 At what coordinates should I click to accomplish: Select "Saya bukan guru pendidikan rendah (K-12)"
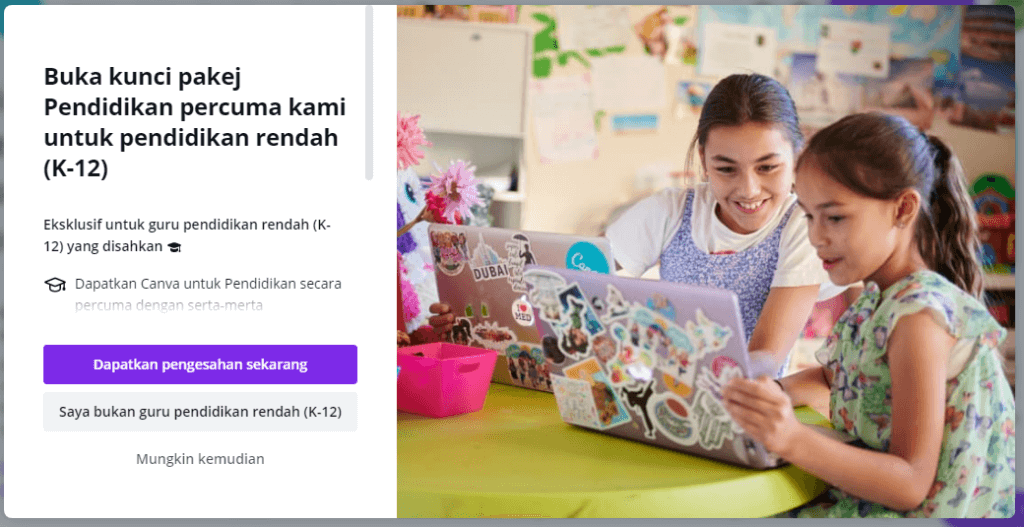click(x=200, y=412)
